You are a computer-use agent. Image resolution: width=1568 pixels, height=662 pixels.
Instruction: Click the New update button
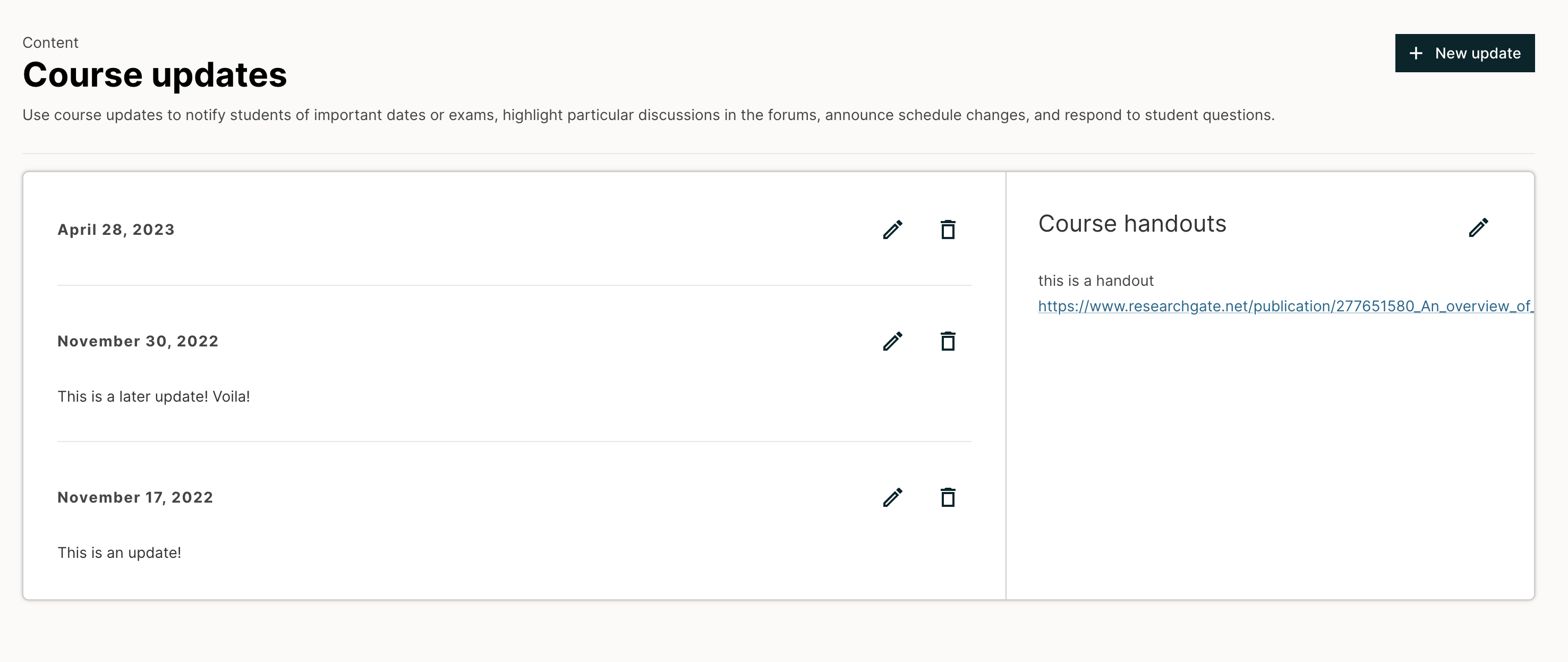point(1464,53)
